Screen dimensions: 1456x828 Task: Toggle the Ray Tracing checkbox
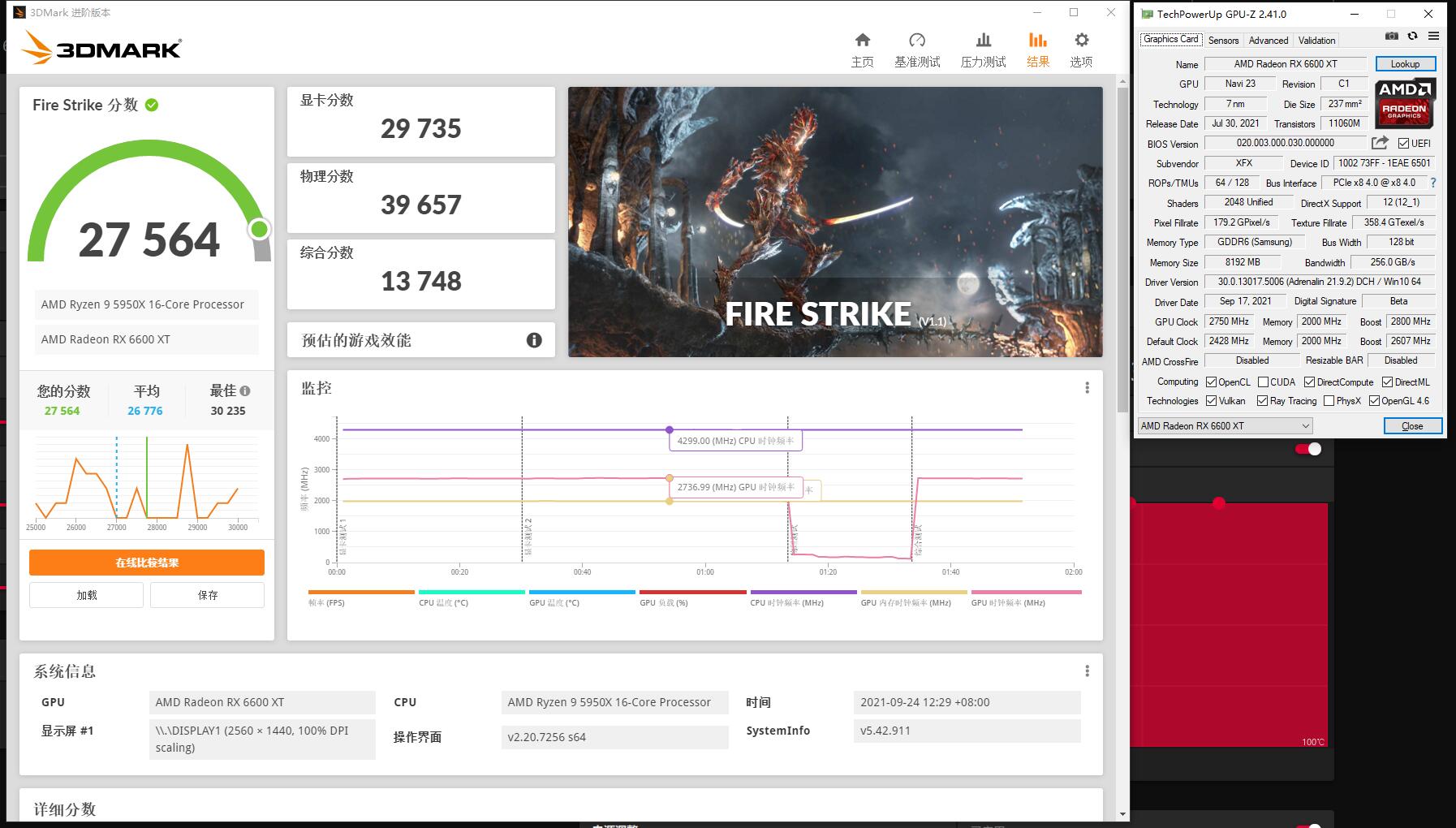(1262, 401)
